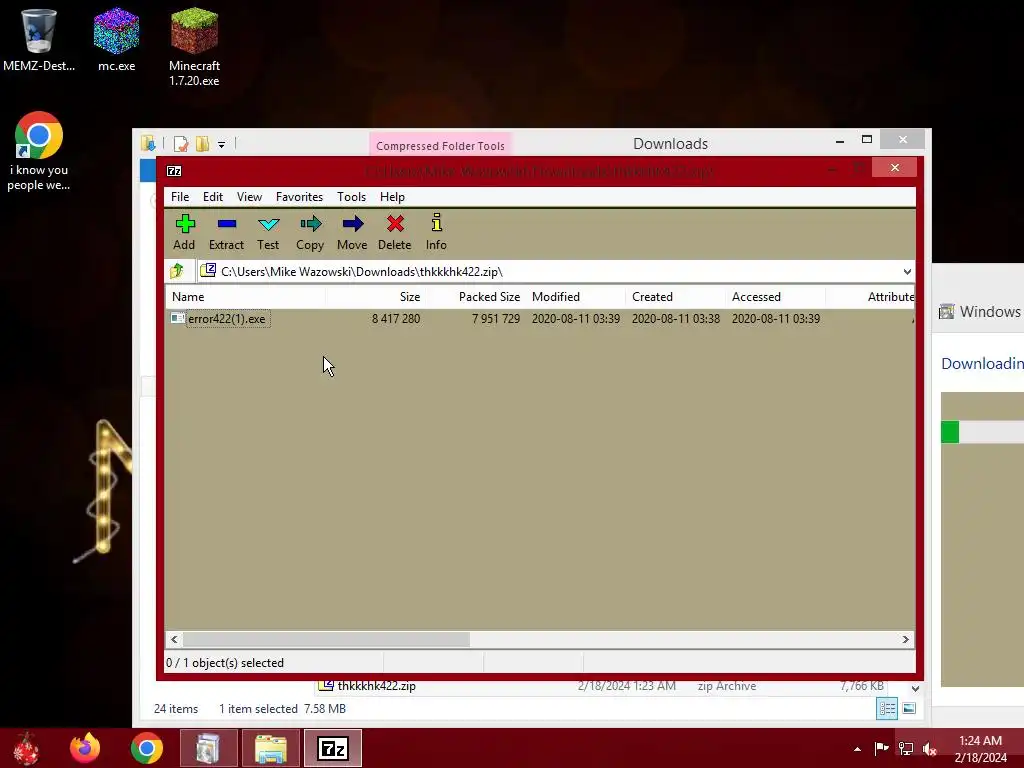Select the Chrome shortcut on the desktop

tap(39, 151)
